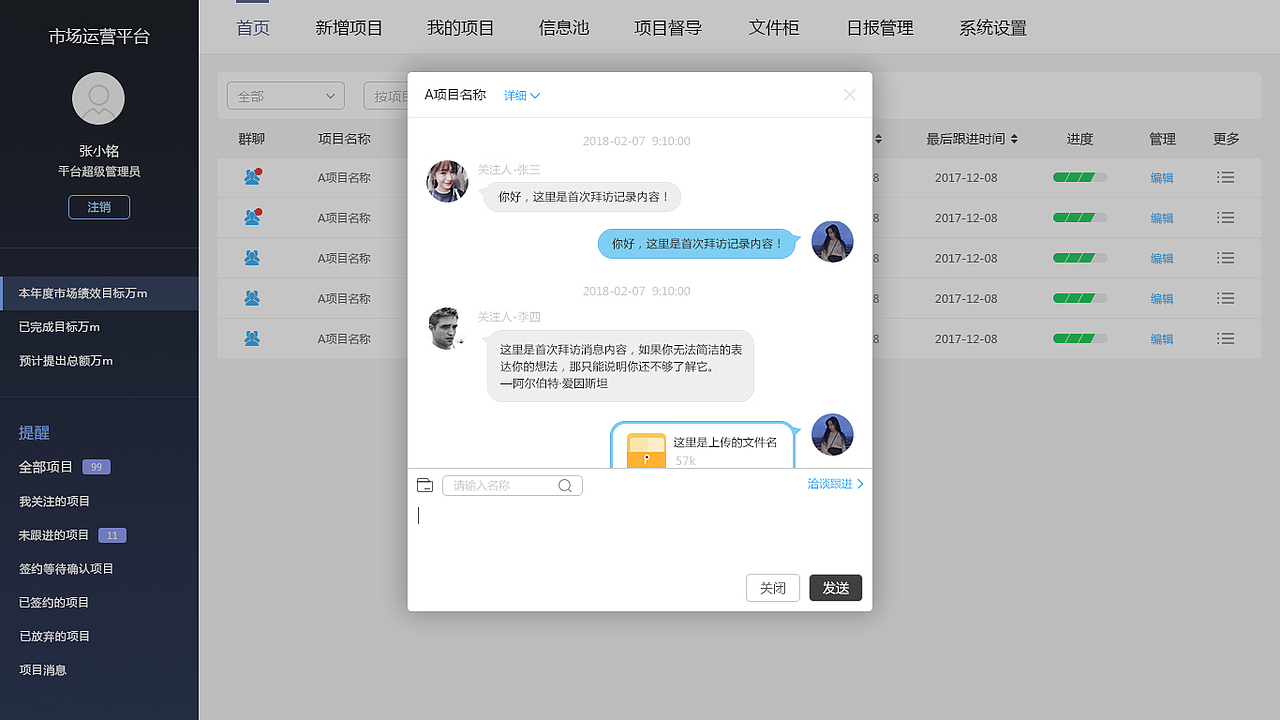Open the uploaded orange file attachment in the chat
This screenshot has width=1280, height=720.
(644, 450)
